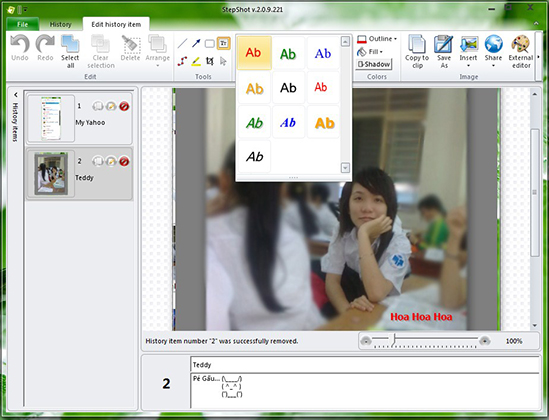The image size is (549, 420).
Task: Open the My Yahoo history thumbnail
Action: pyautogui.click(x=51, y=118)
